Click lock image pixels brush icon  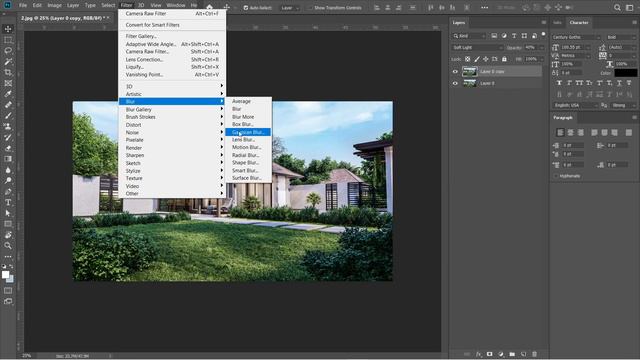tap(477, 59)
